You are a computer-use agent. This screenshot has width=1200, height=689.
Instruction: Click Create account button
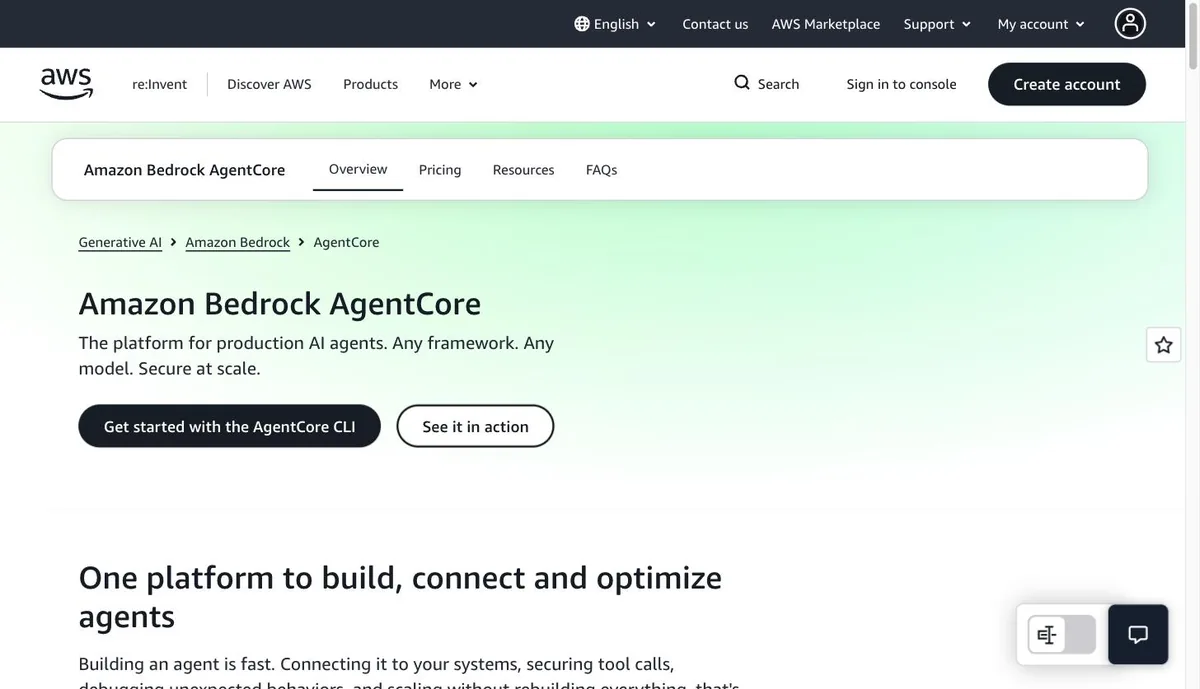1067,84
